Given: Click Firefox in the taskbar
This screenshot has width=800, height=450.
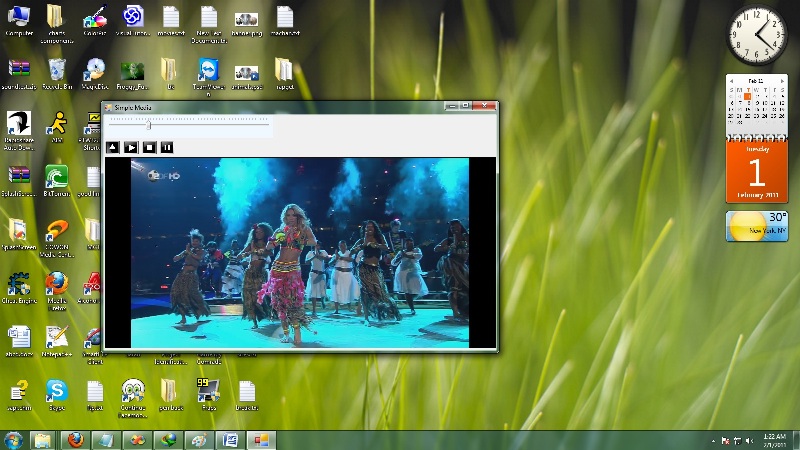Looking at the screenshot, I should tap(73, 440).
